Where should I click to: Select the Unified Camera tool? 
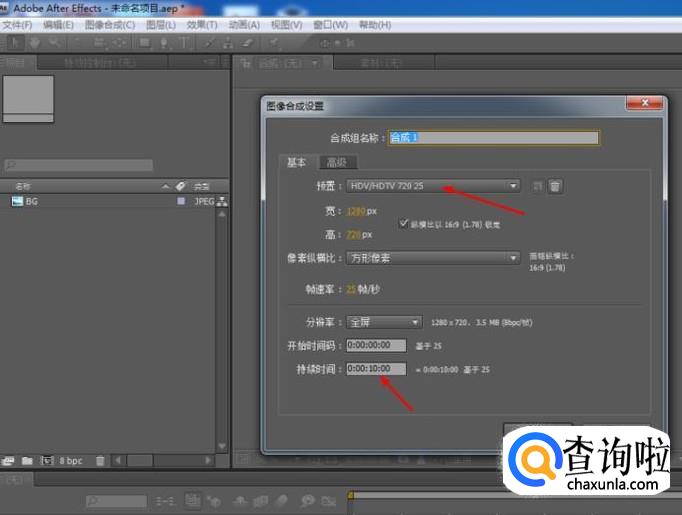[x=99, y=43]
